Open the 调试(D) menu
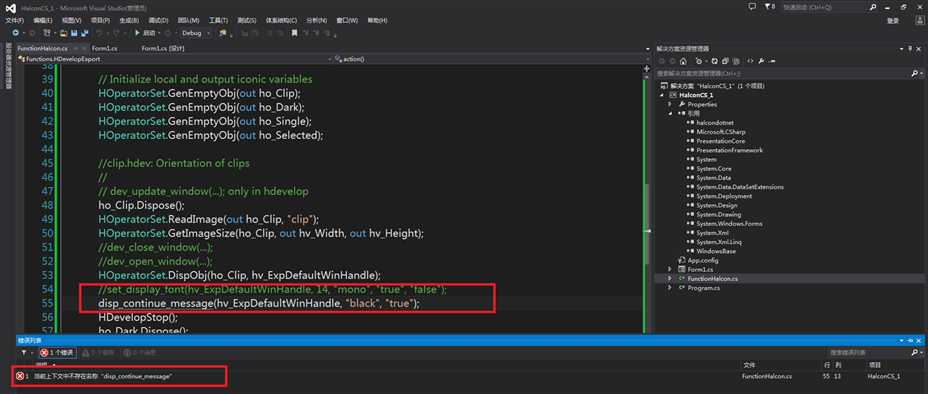 point(158,20)
